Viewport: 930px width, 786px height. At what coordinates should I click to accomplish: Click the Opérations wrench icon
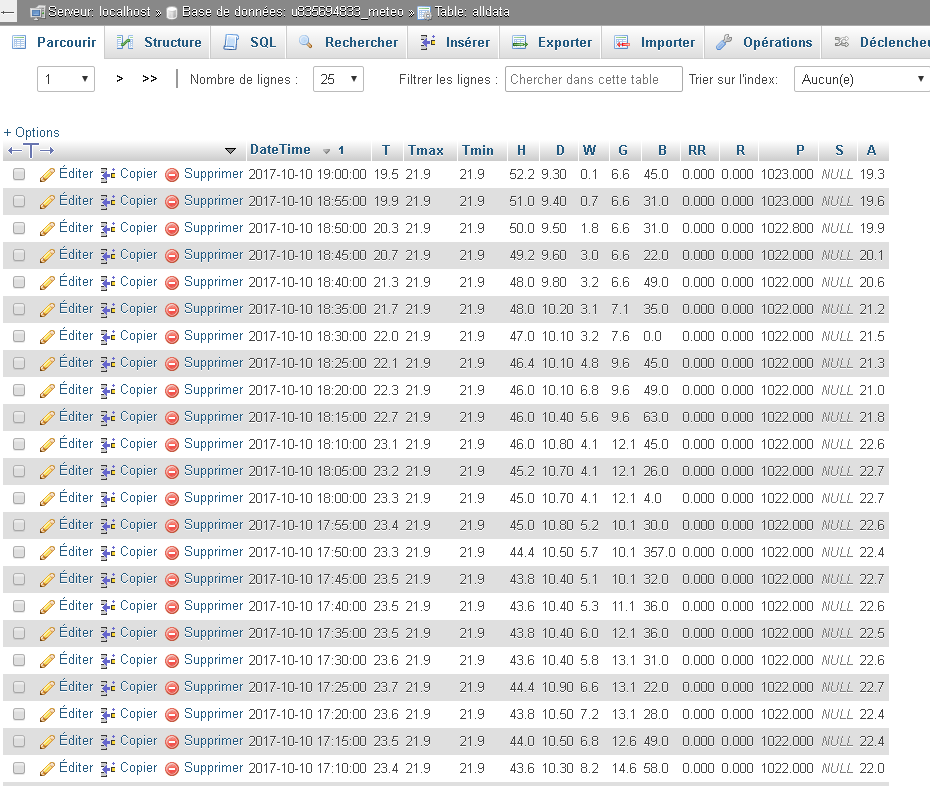pos(724,42)
